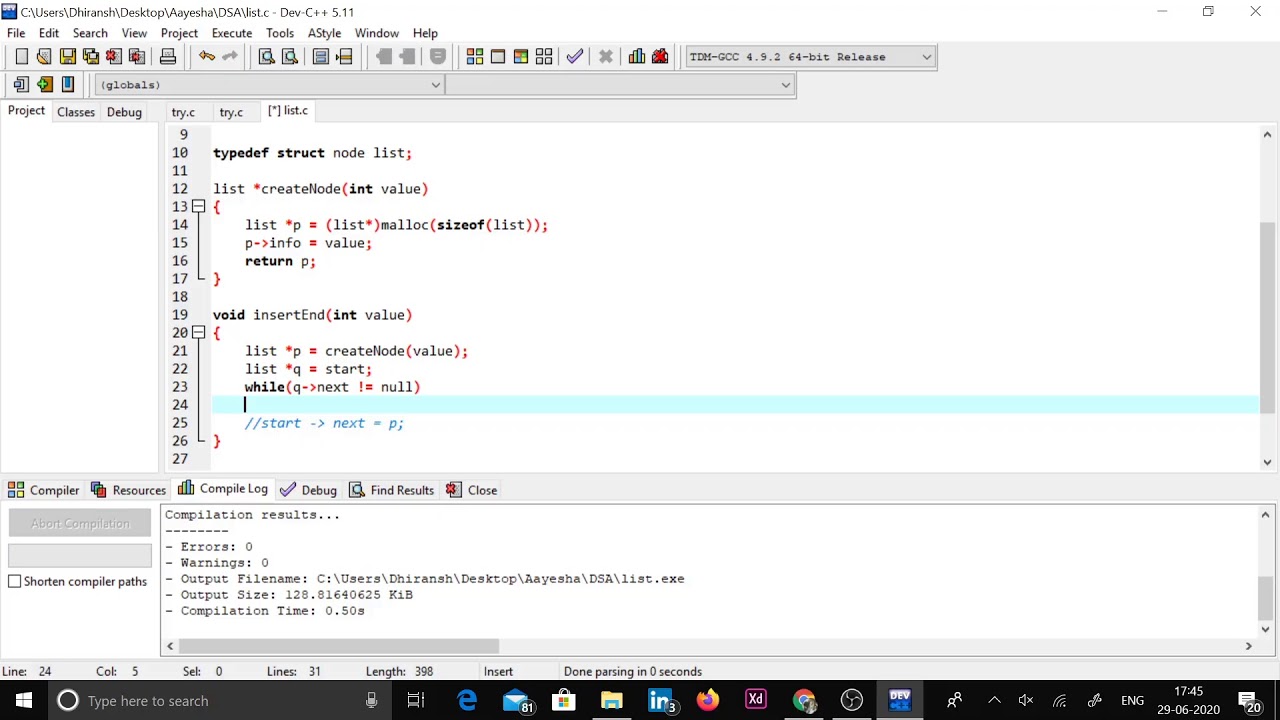Open the File menu
1280x720 pixels.
coord(16,33)
